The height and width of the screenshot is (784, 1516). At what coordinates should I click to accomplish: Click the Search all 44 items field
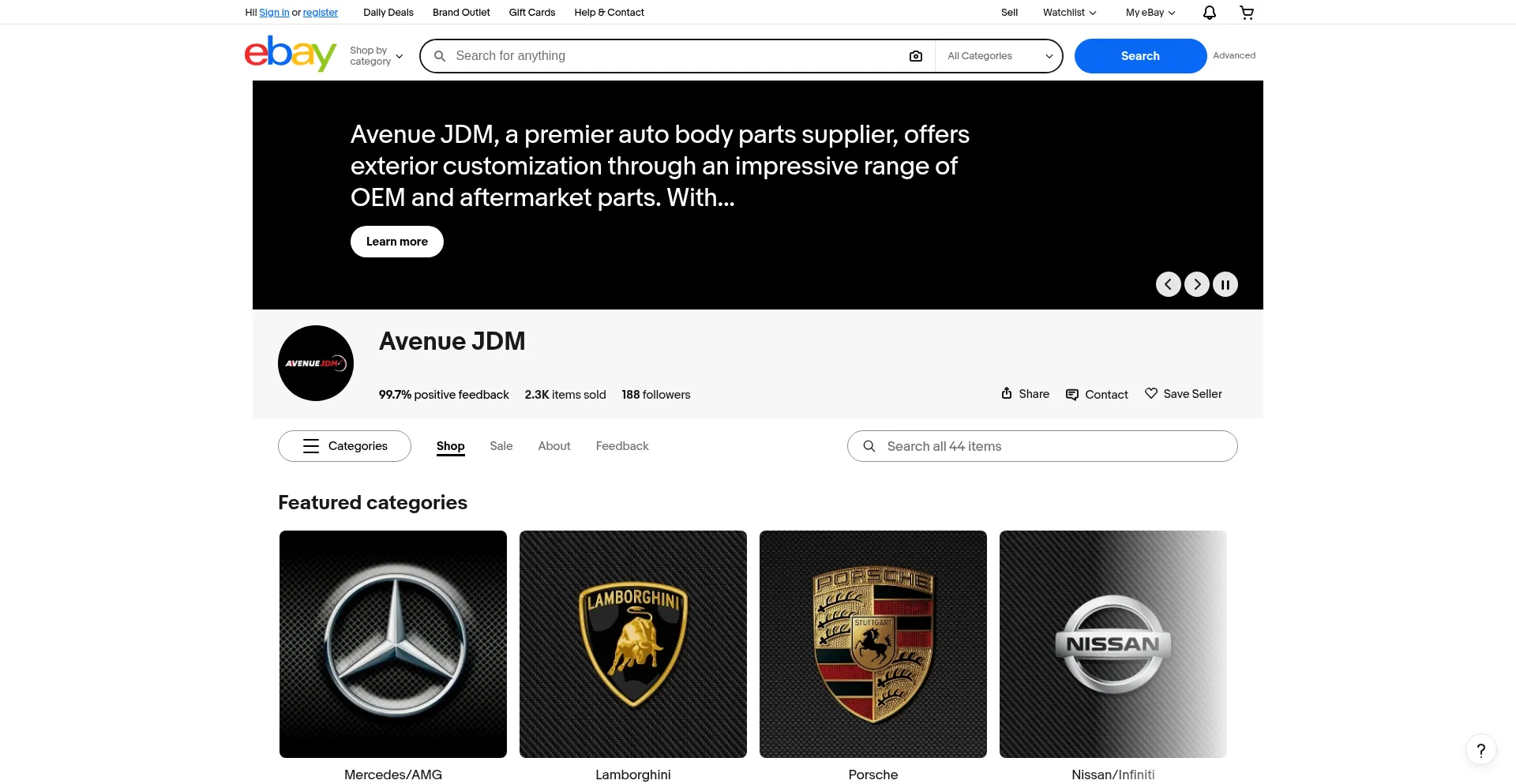[x=1041, y=446]
